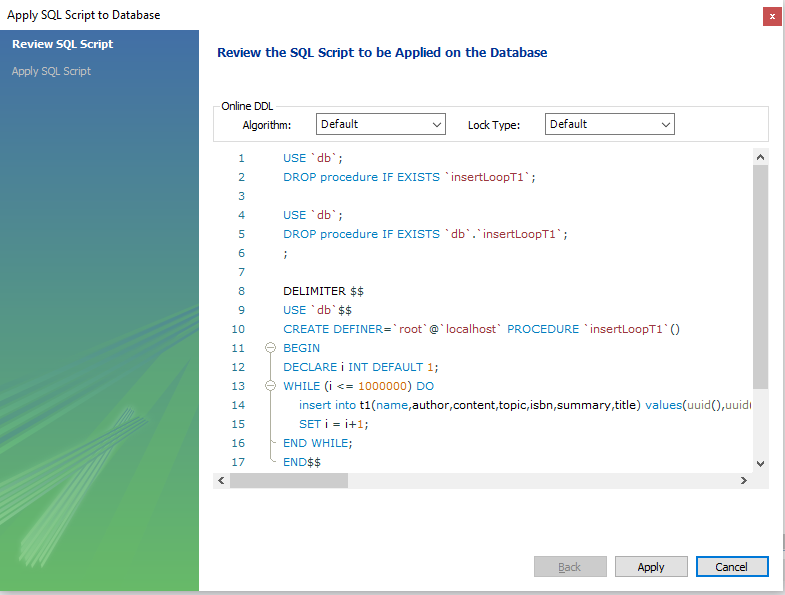Click the horizontal scroll left arrow
Viewport: 785px width, 595px height.
tap(222, 481)
